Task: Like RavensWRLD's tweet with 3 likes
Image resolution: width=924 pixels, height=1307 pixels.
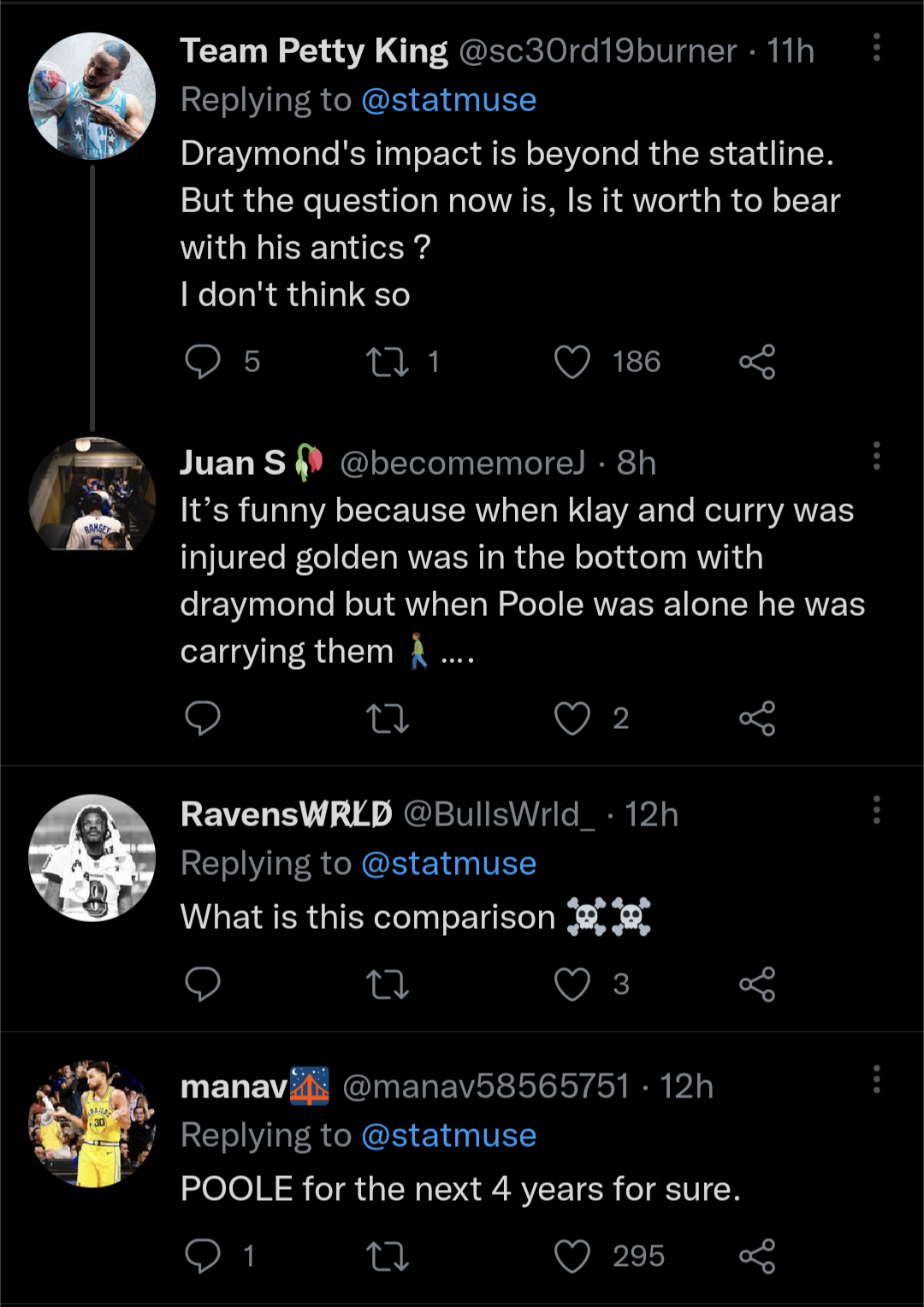Action: coord(572,985)
